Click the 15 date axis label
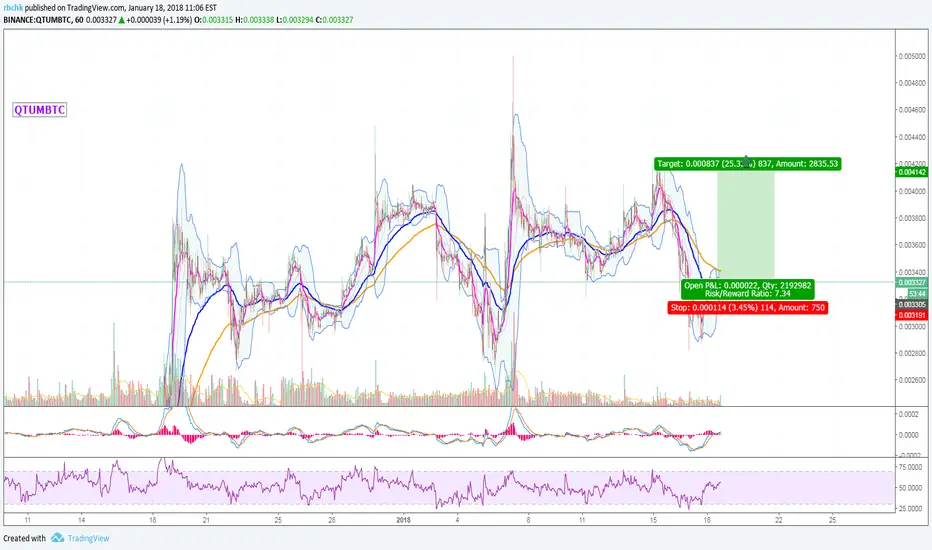The width and height of the screenshot is (932, 550). click(653, 520)
